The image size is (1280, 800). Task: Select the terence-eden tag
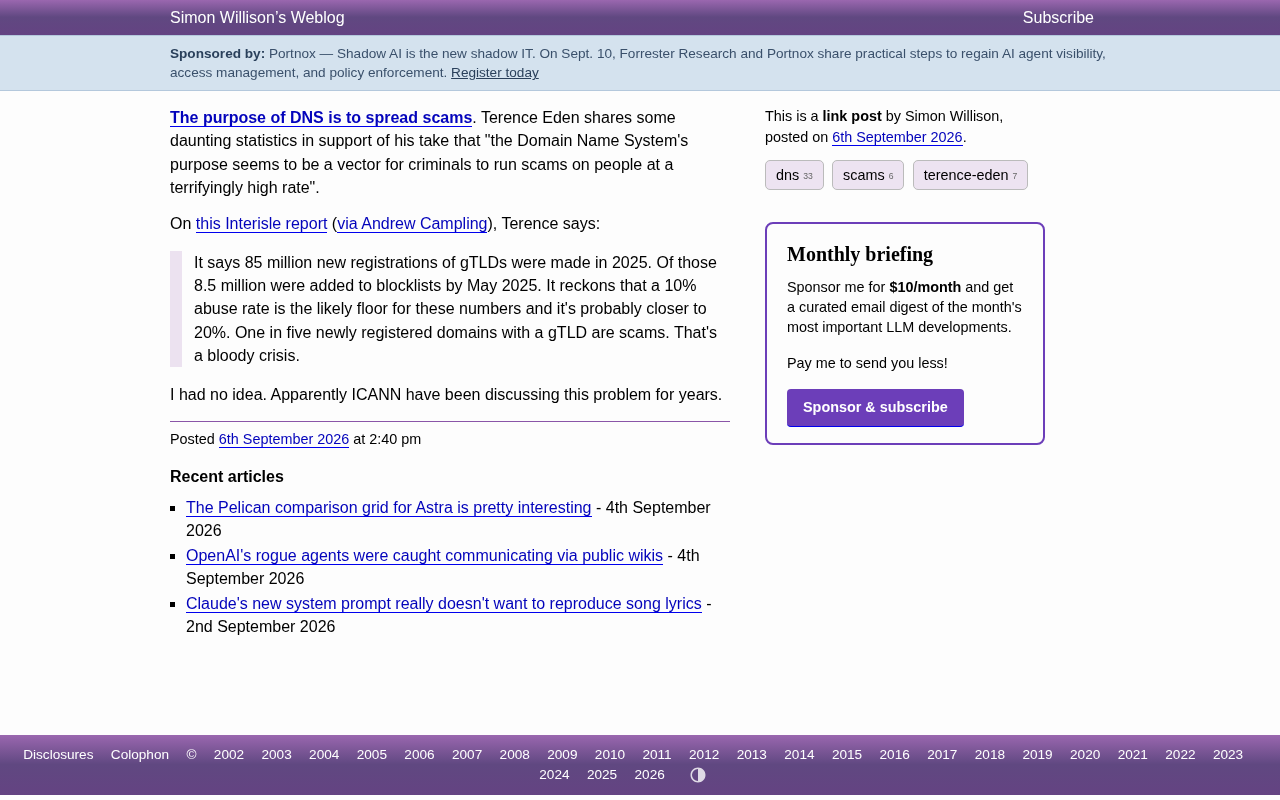970,175
